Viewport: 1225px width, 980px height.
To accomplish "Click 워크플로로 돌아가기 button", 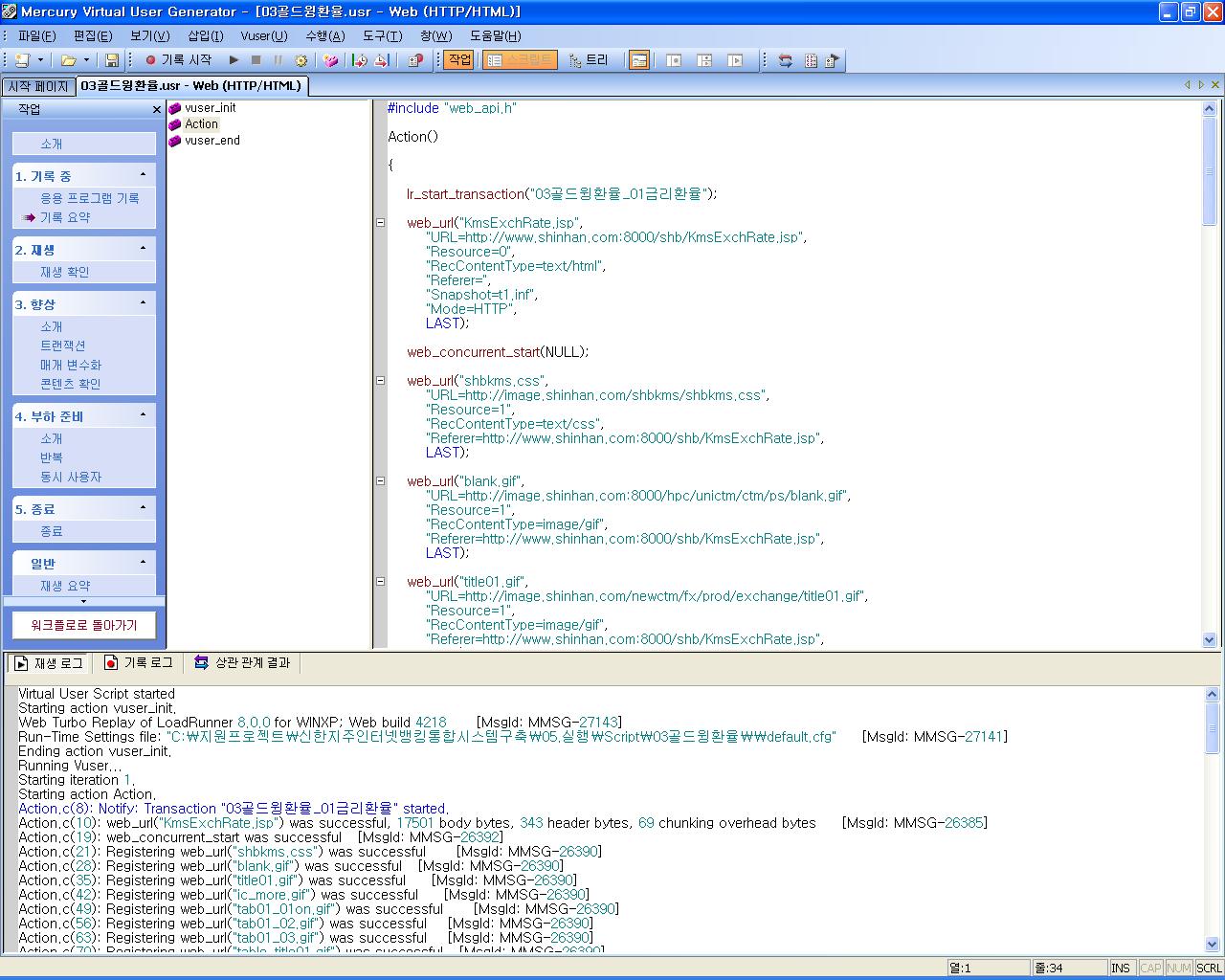I will (x=84, y=625).
